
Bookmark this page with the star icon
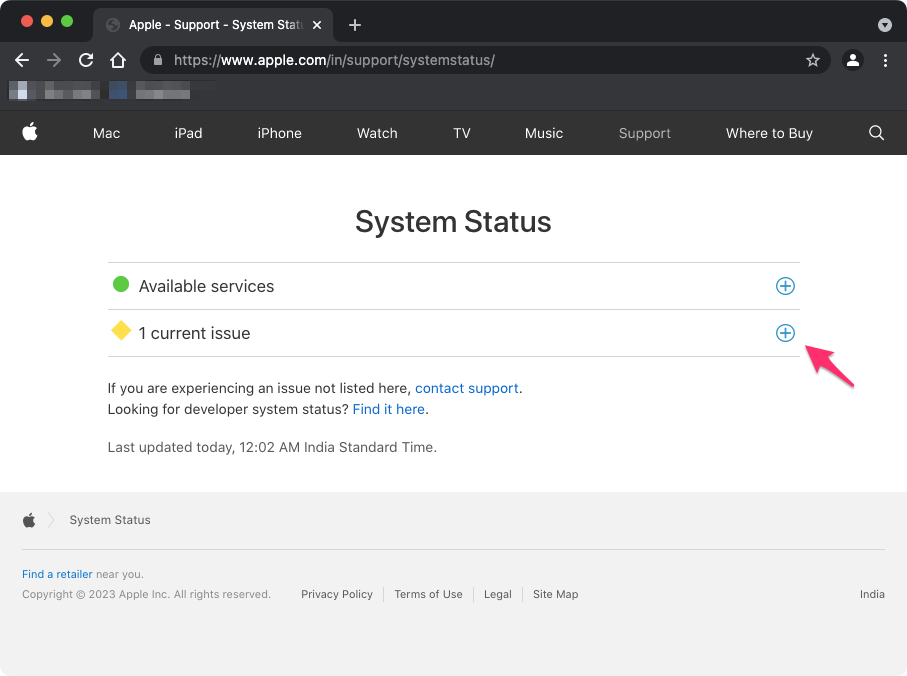(813, 60)
